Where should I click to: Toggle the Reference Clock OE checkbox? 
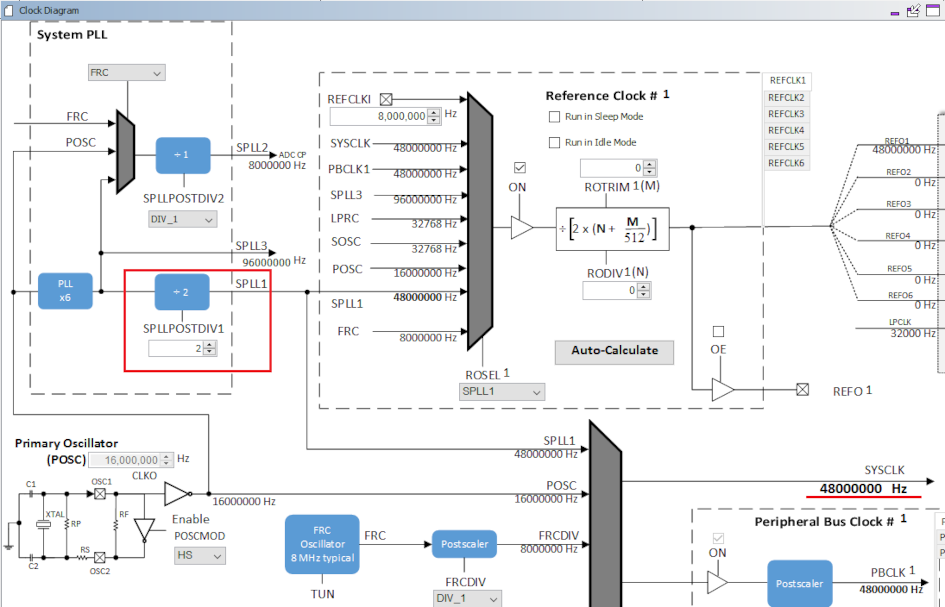click(x=717, y=331)
